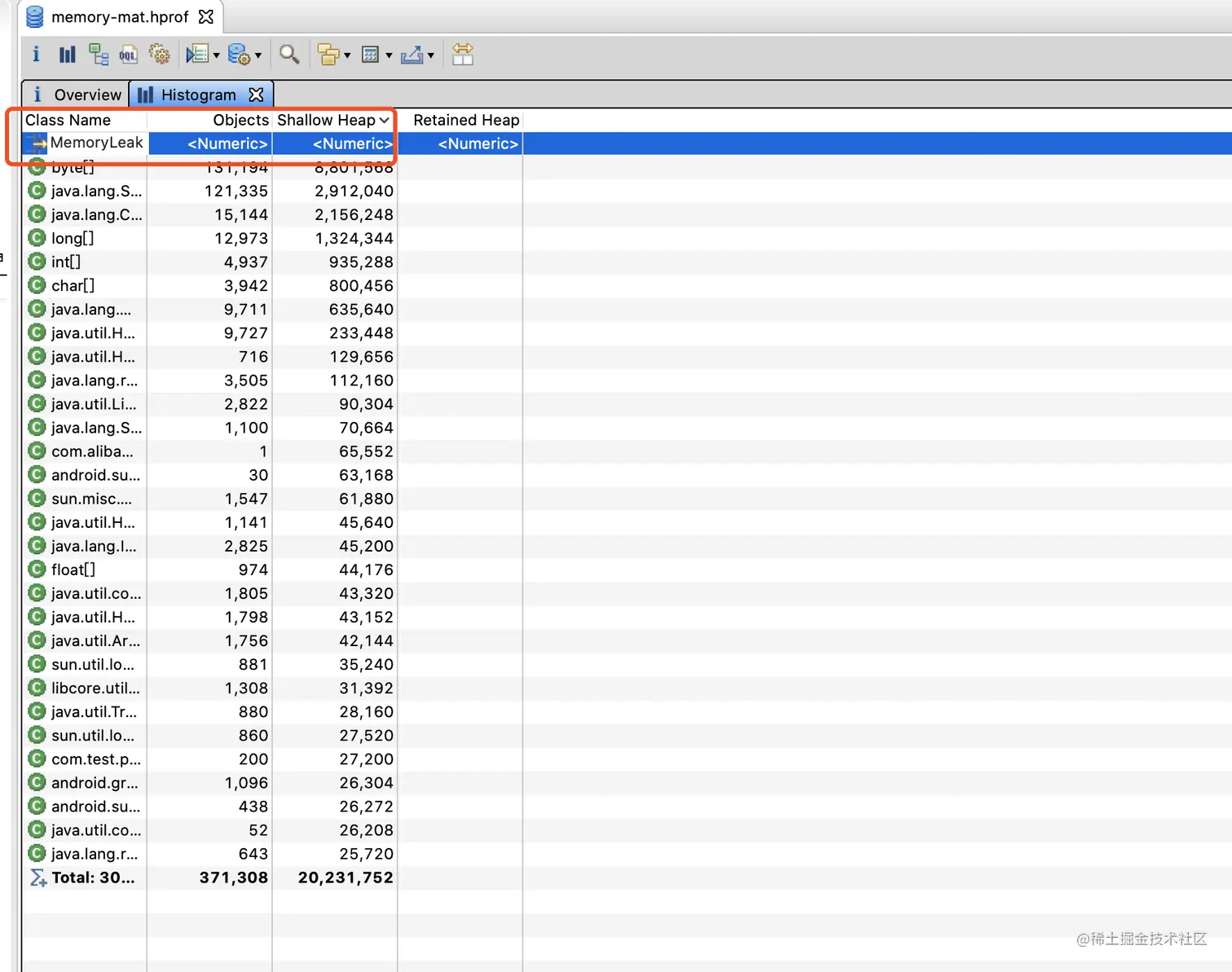Click the Export results icon
This screenshot has width=1232, height=972.
(412, 55)
